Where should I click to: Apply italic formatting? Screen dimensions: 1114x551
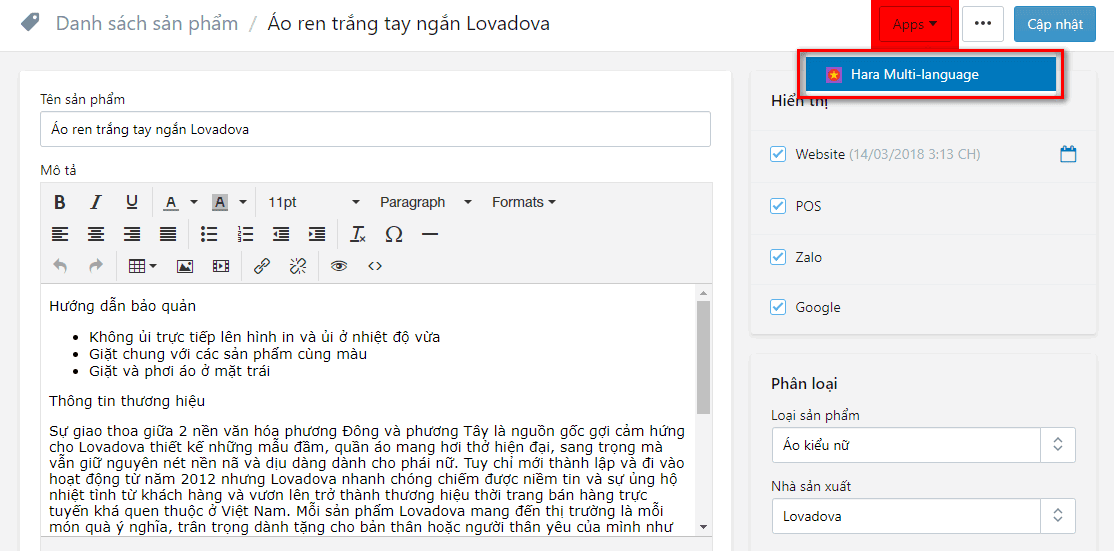click(96, 202)
